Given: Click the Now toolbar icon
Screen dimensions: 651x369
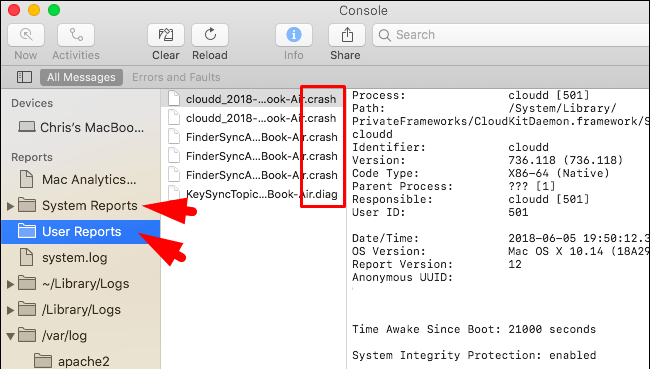Looking at the screenshot, I should tap(26, 35).
